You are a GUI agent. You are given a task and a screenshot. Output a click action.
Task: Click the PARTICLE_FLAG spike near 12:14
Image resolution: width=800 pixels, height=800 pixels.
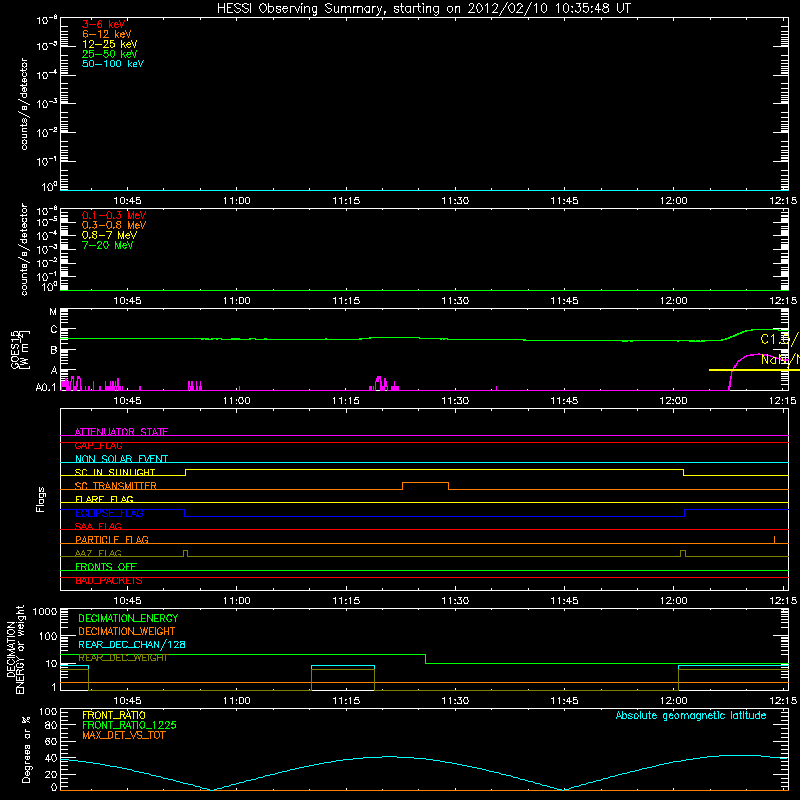pyautogui.click(x=774, y=539)
